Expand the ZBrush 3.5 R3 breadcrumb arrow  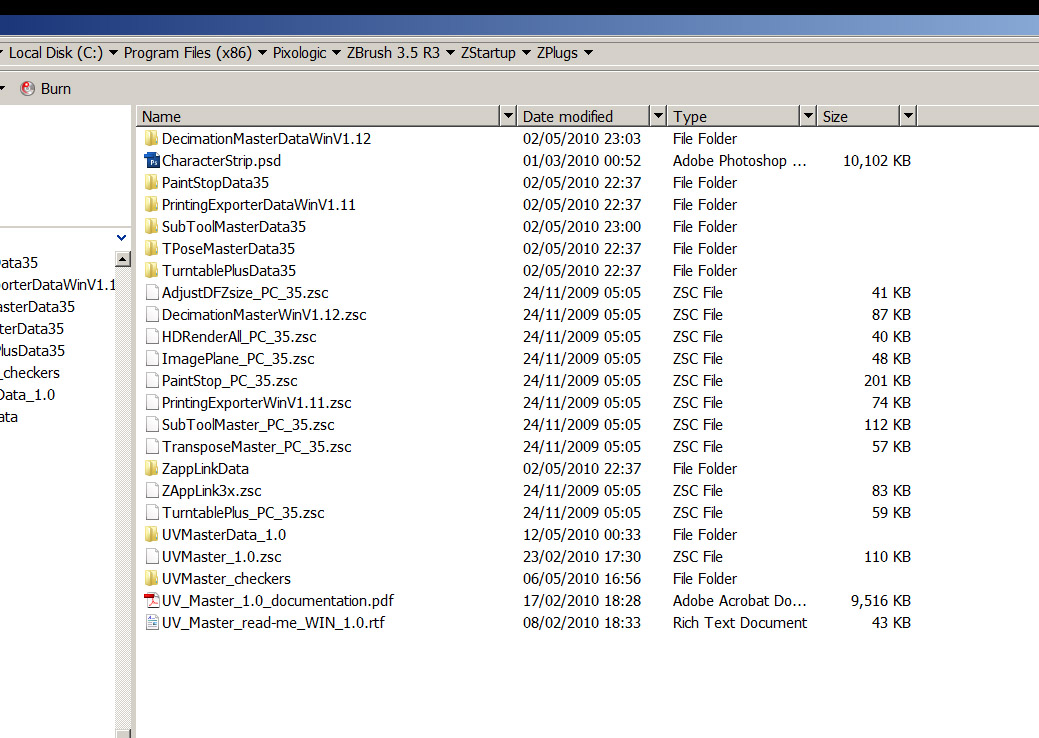pyautogui.click(x=450, y=52)
